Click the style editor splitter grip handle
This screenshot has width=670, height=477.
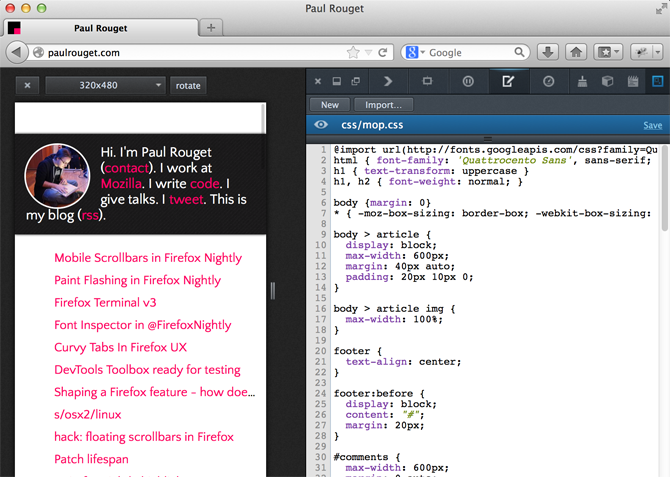click(488, 139)
